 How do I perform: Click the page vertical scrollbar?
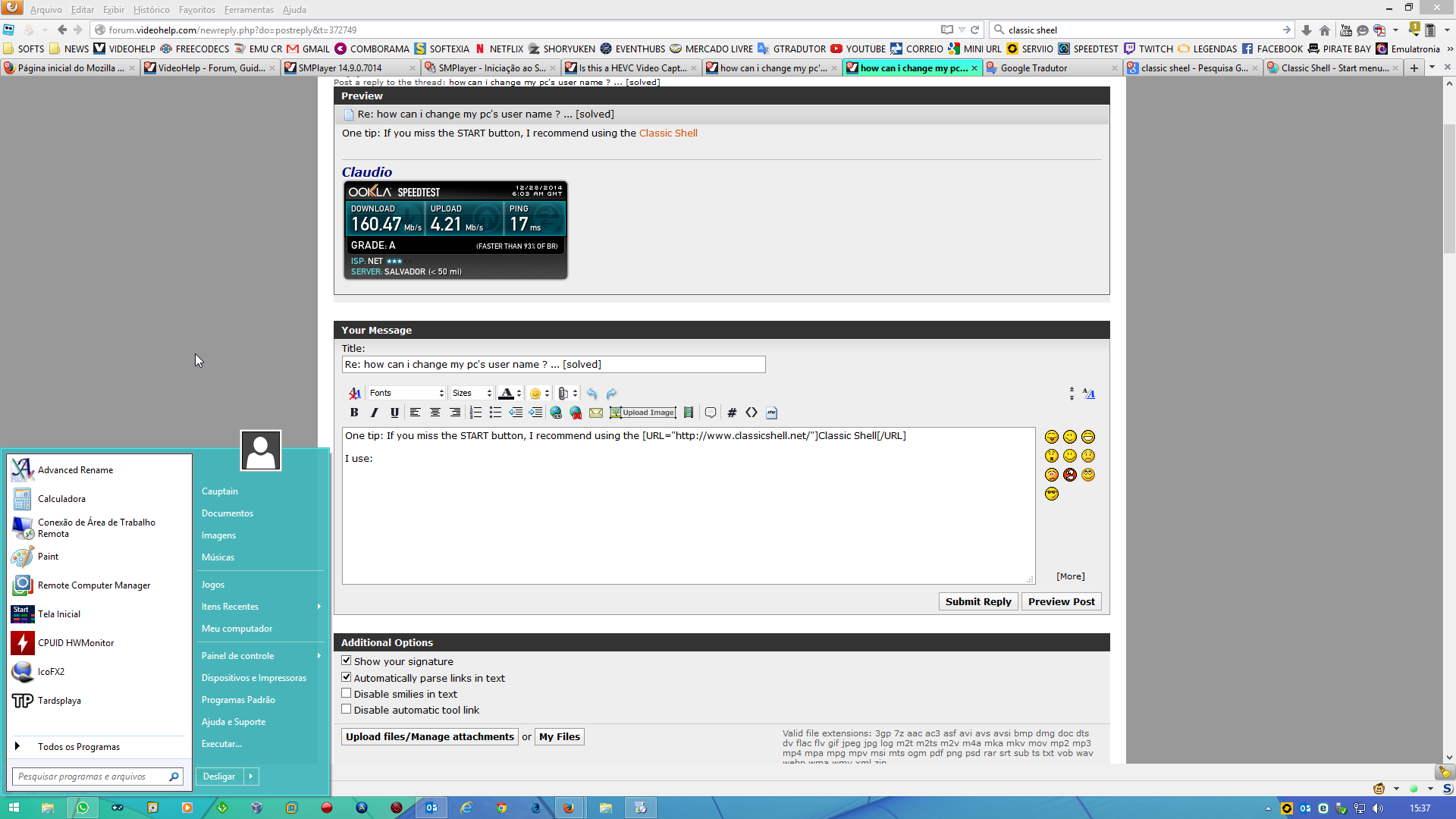1449,190
